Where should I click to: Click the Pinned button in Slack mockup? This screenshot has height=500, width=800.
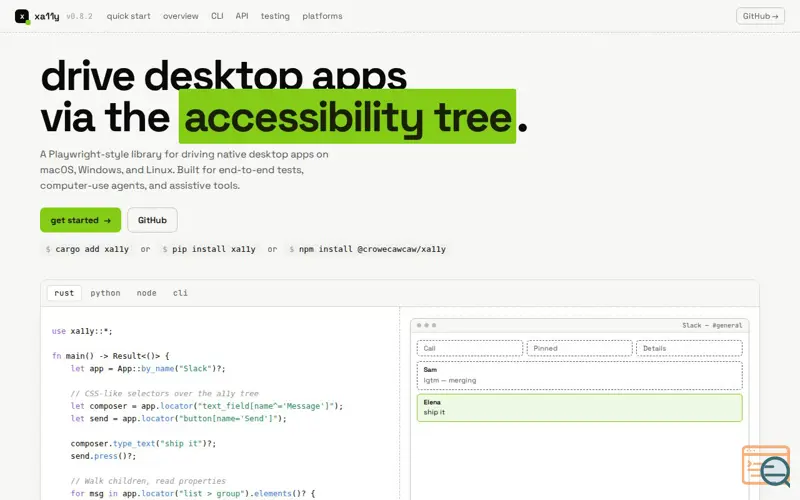pyautogui.click(x=580, y=348)
